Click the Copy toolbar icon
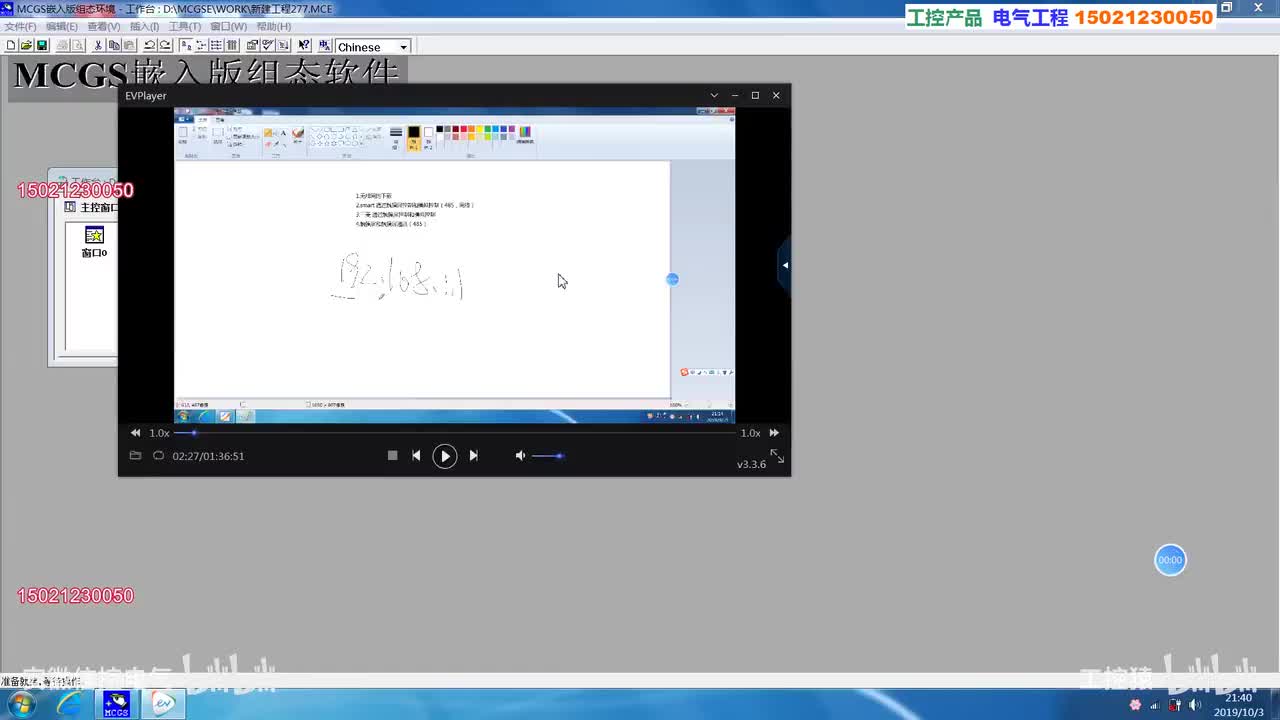This screenshot has height=720, width=1280. tap(114, 46)
